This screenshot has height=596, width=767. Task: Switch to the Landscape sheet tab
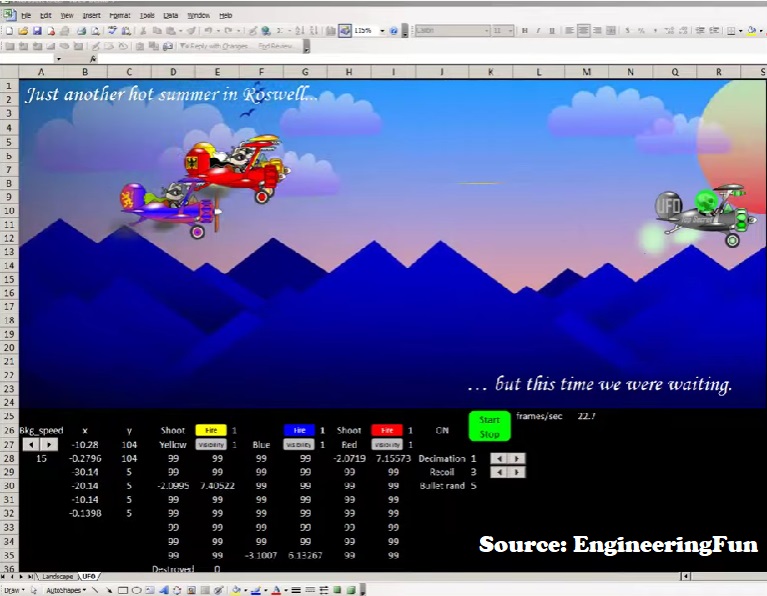click(57, 576)
